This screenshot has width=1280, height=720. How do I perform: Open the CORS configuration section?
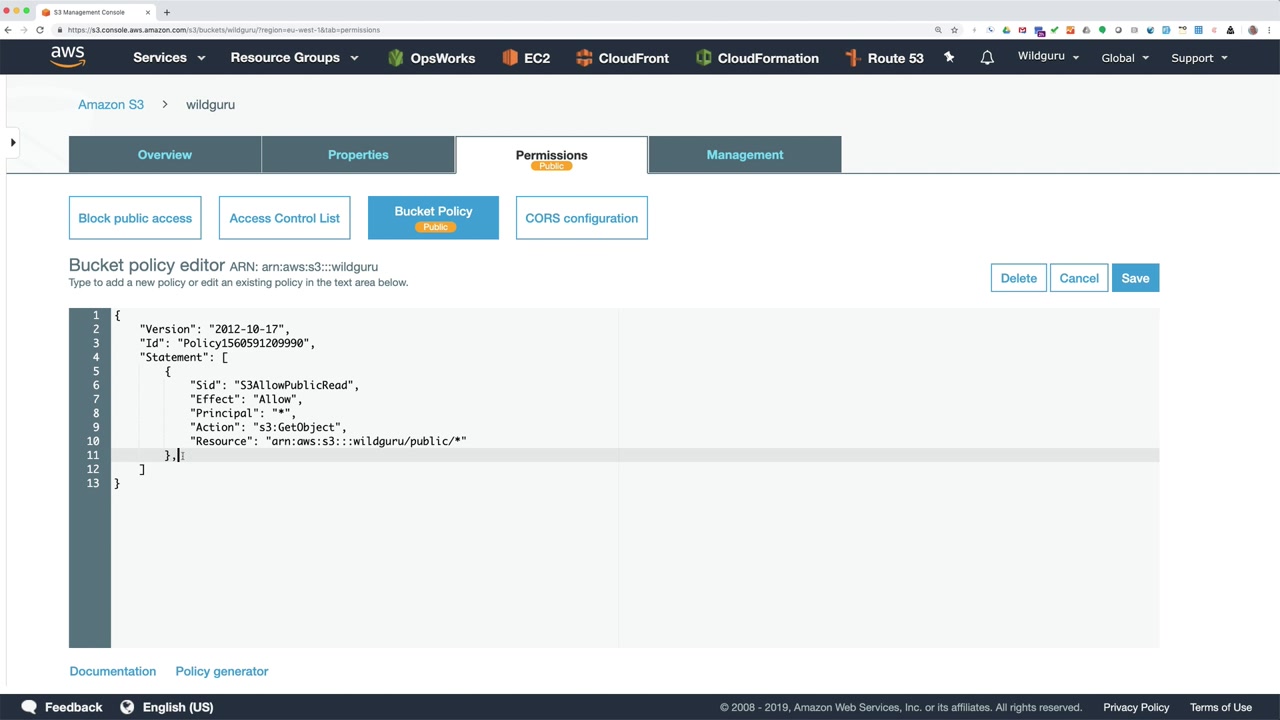coord(582,218)
